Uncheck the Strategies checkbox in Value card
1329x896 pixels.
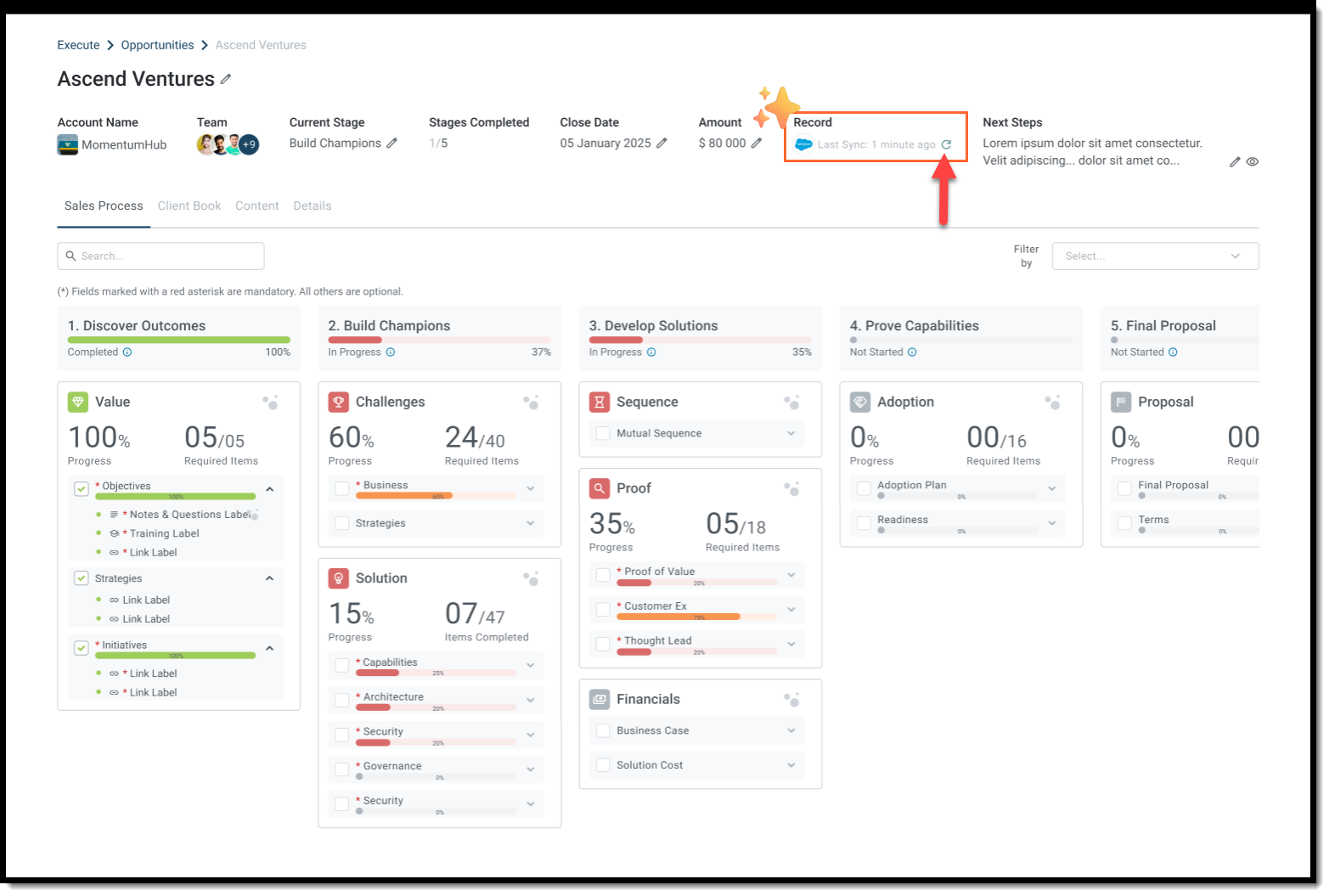(x=82, y=578)
